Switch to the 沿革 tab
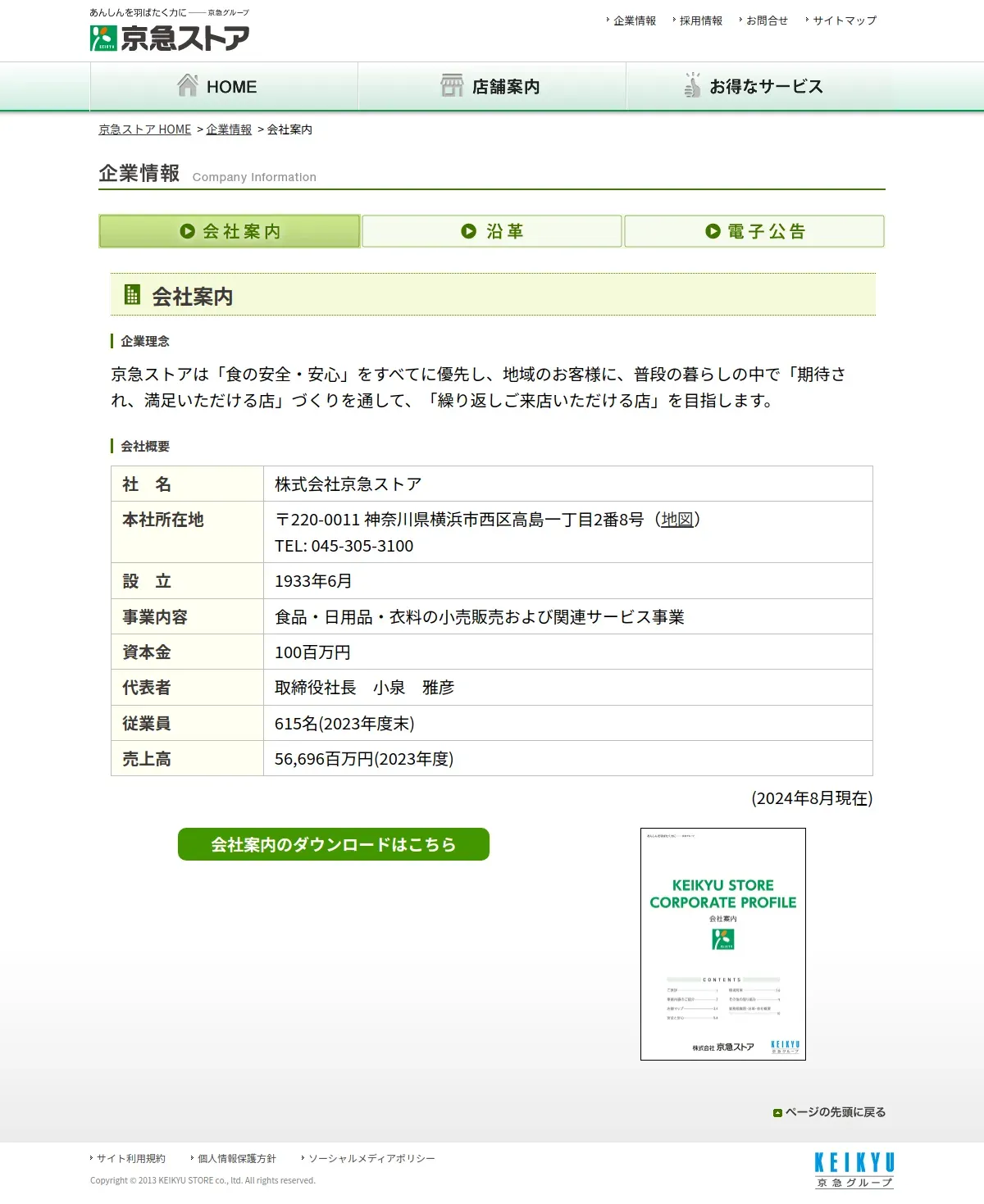Viewport: 984px width, 1204px height. (492, 231)
